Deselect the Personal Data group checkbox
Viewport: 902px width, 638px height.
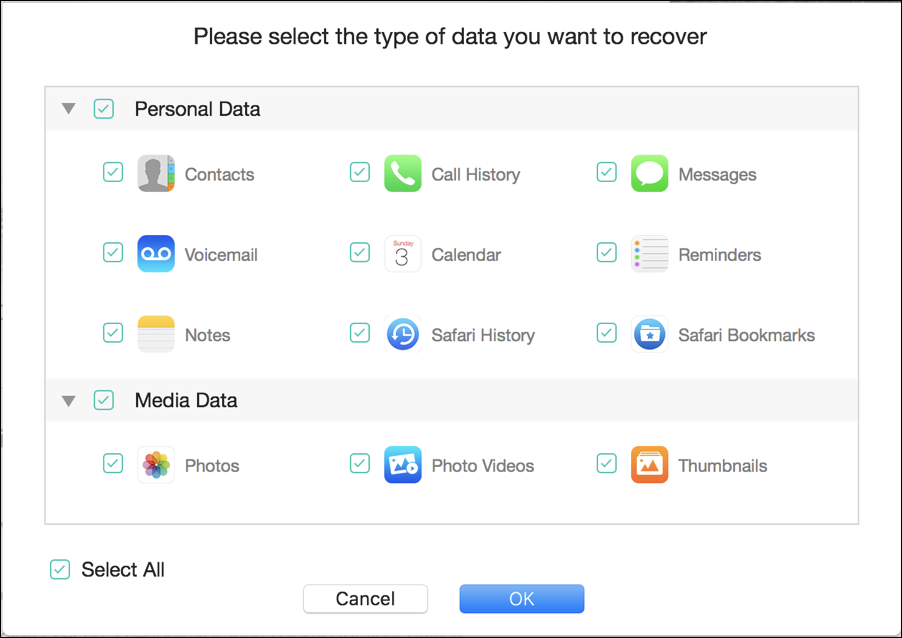coord(104,109)
